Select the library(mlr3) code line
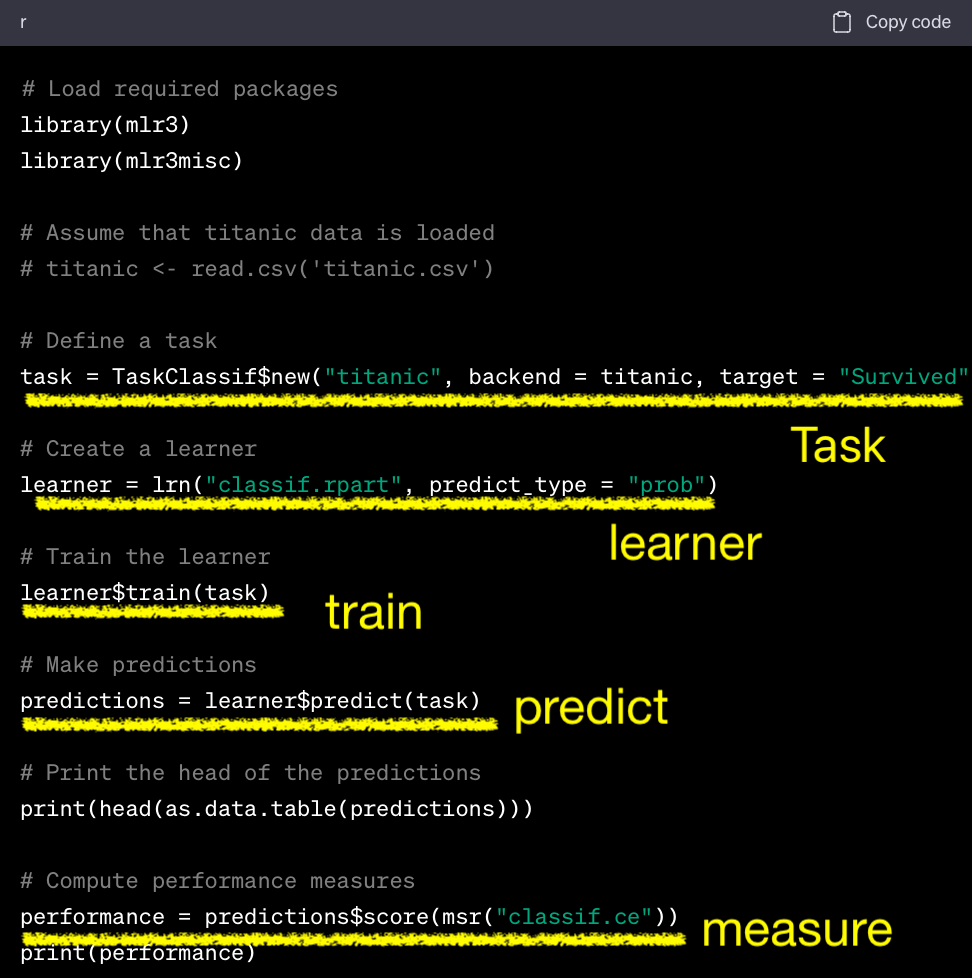 point(105,125)
